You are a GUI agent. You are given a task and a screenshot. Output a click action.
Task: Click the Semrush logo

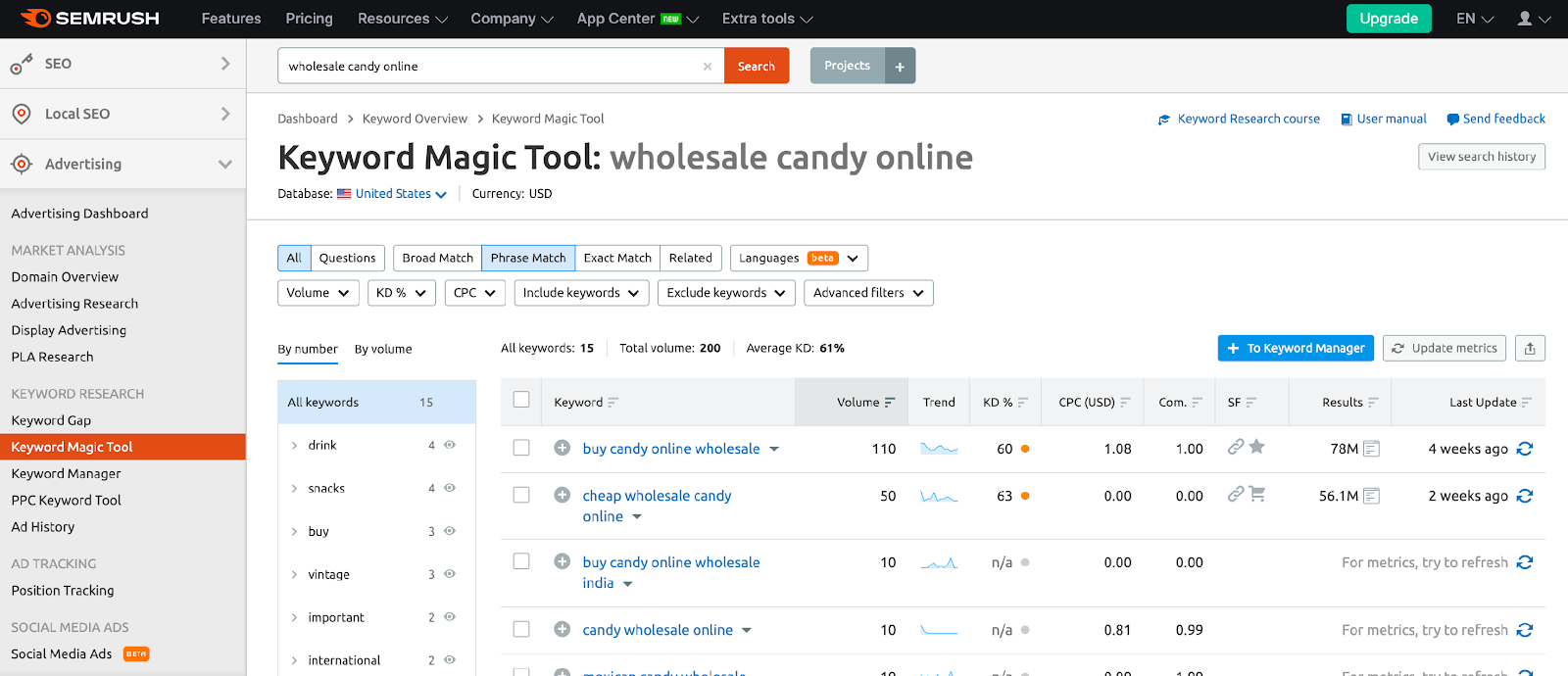click(x=89, y=19)
